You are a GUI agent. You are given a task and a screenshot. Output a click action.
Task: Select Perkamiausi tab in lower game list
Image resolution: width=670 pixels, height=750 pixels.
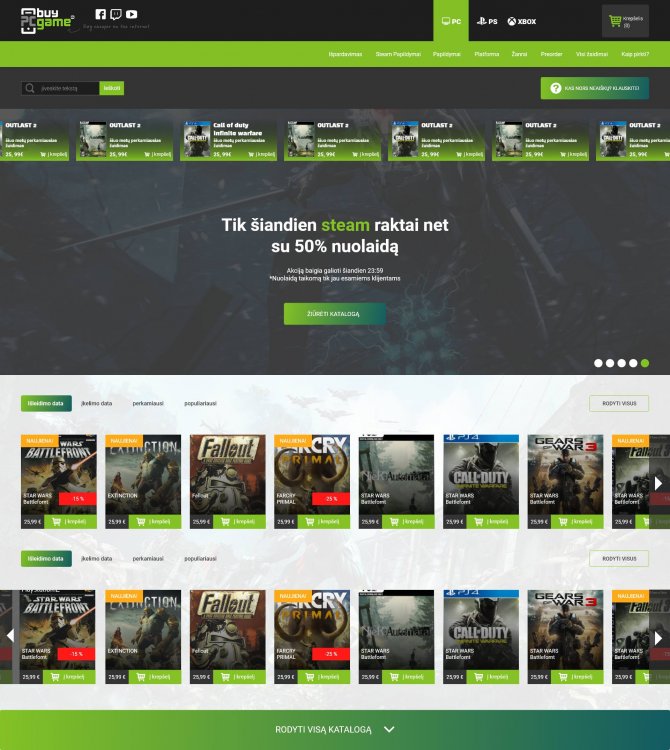pyautogui.click(x=148, y=558)
